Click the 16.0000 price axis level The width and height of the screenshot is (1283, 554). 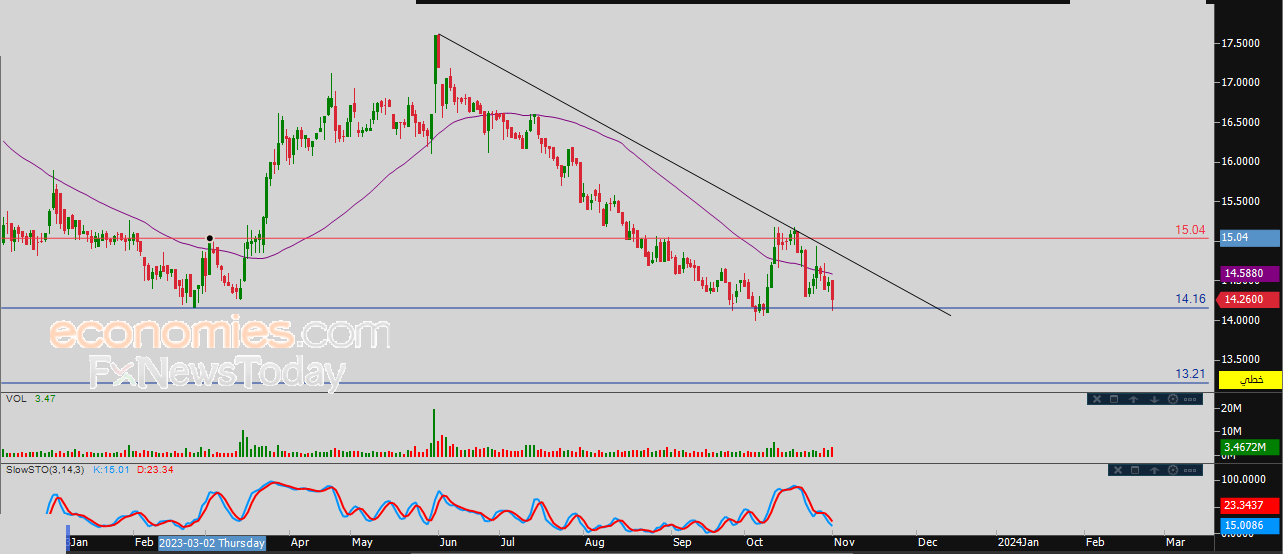coord(1240,161)
